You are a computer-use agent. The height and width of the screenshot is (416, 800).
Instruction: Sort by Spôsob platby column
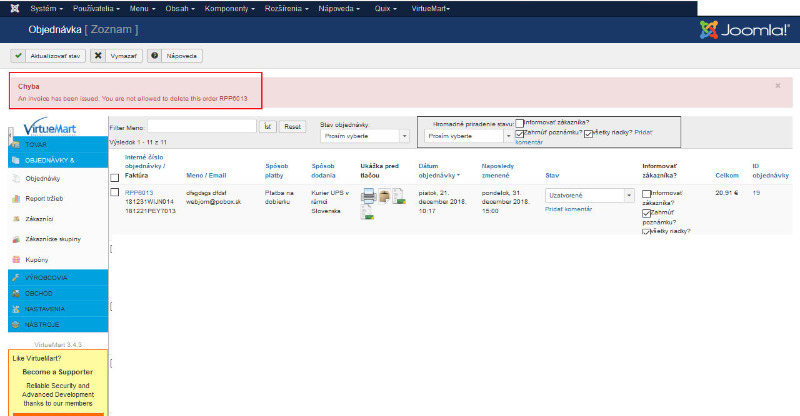pyautogui.click(x=277, y=170)
